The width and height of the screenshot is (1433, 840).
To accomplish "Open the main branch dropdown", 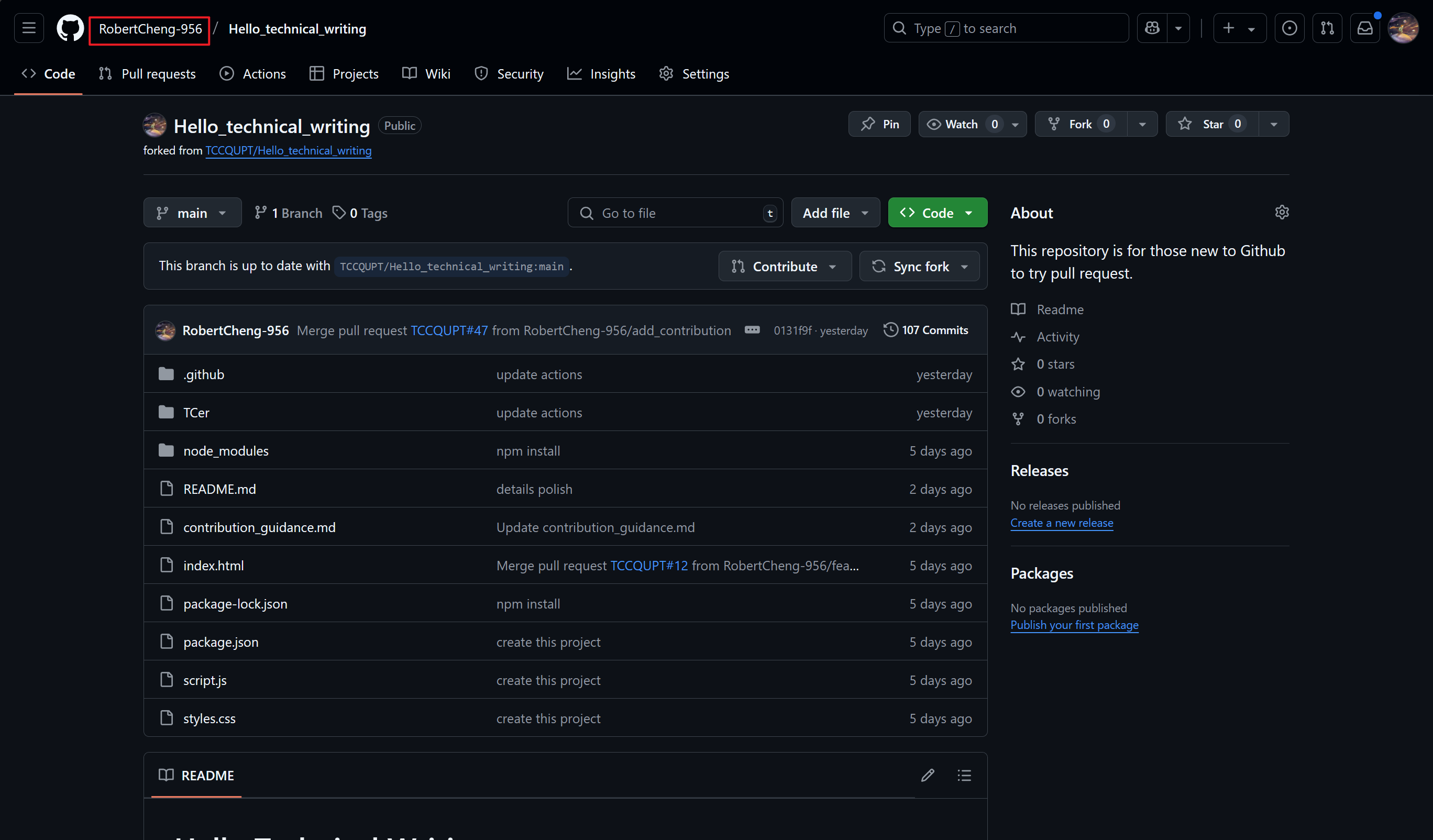I will click(x=192, y=213).
